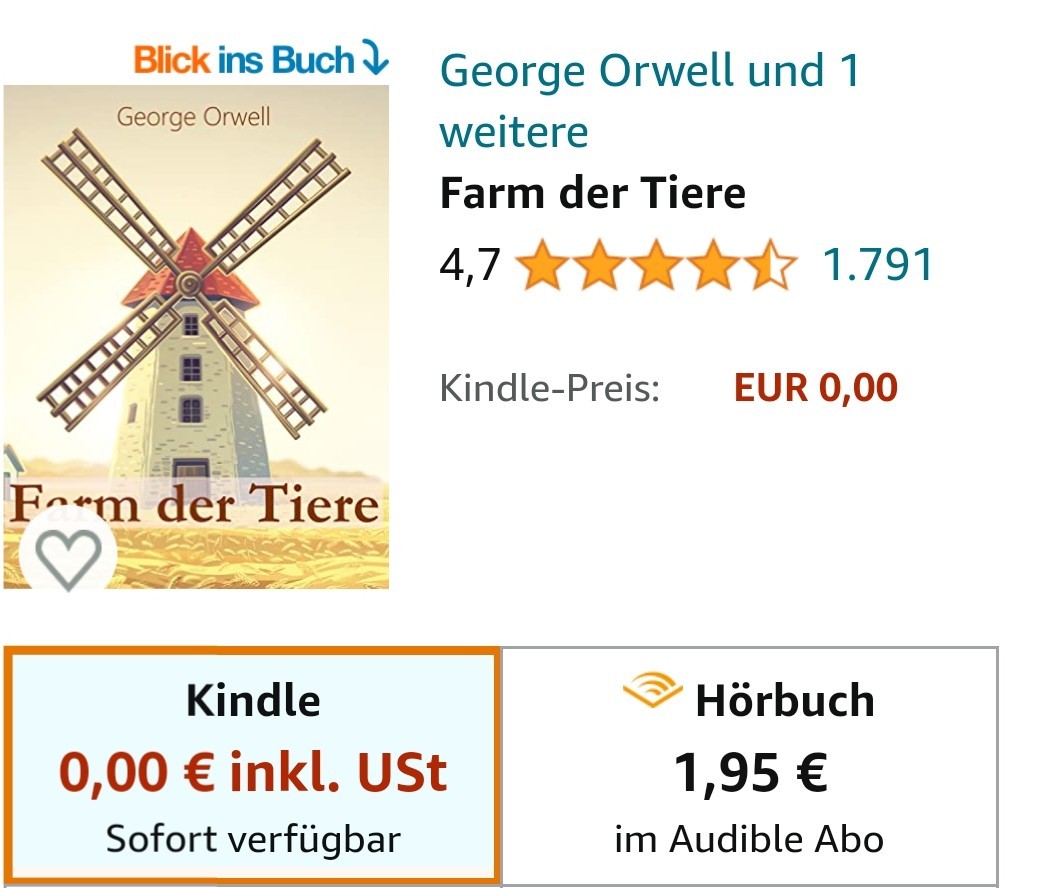Click the 1,95 € audiobook price
Screen dimensions: 1041x888
[750, 773]
